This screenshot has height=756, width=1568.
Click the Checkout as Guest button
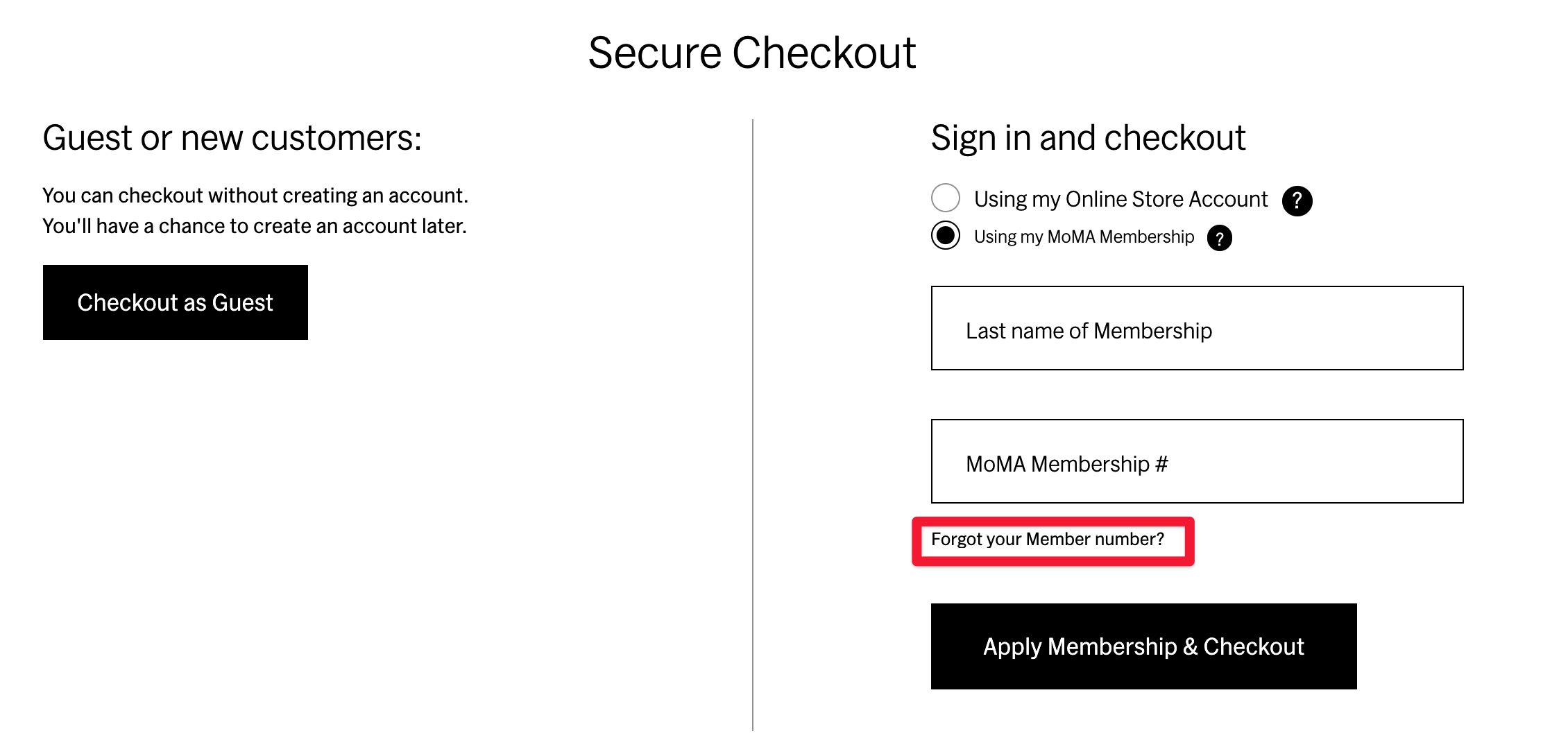(x=176, y=302)
